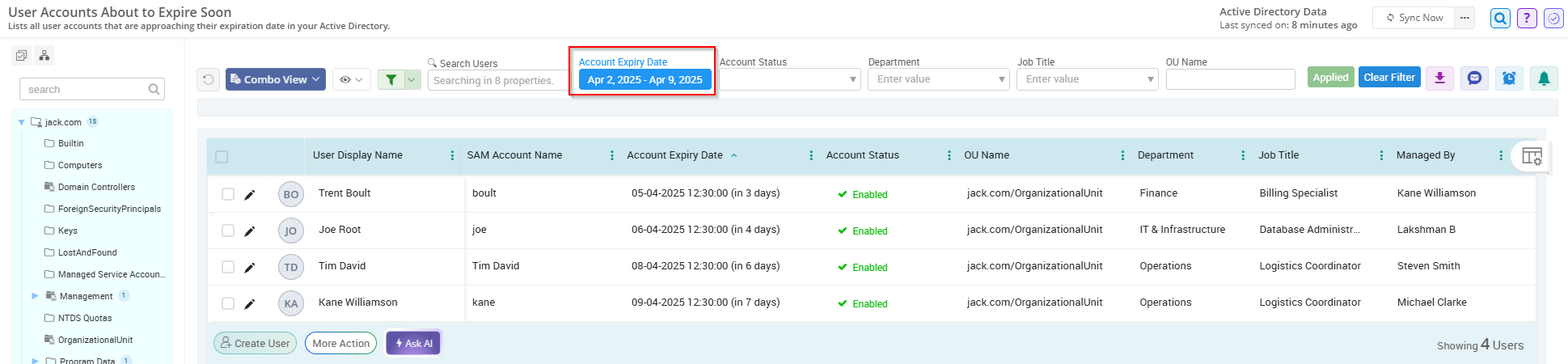This screenshot has width=1568, height=364.
Task: Click the purple help question mark icon
Action: [1527, 18]
